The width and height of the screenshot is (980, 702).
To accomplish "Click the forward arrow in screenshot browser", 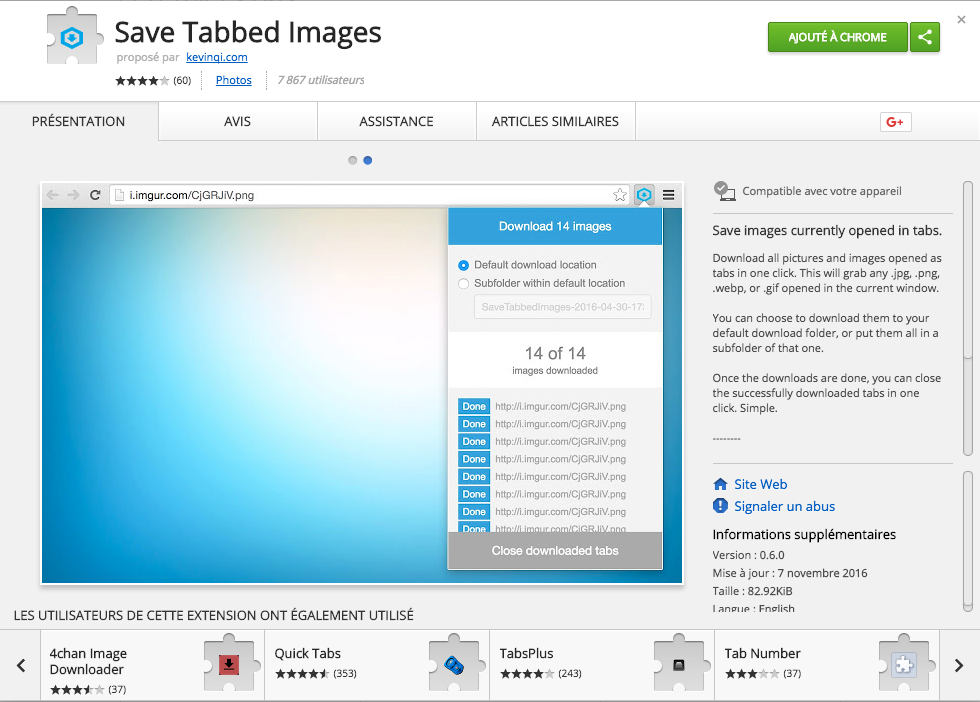I will pos(73,195).
